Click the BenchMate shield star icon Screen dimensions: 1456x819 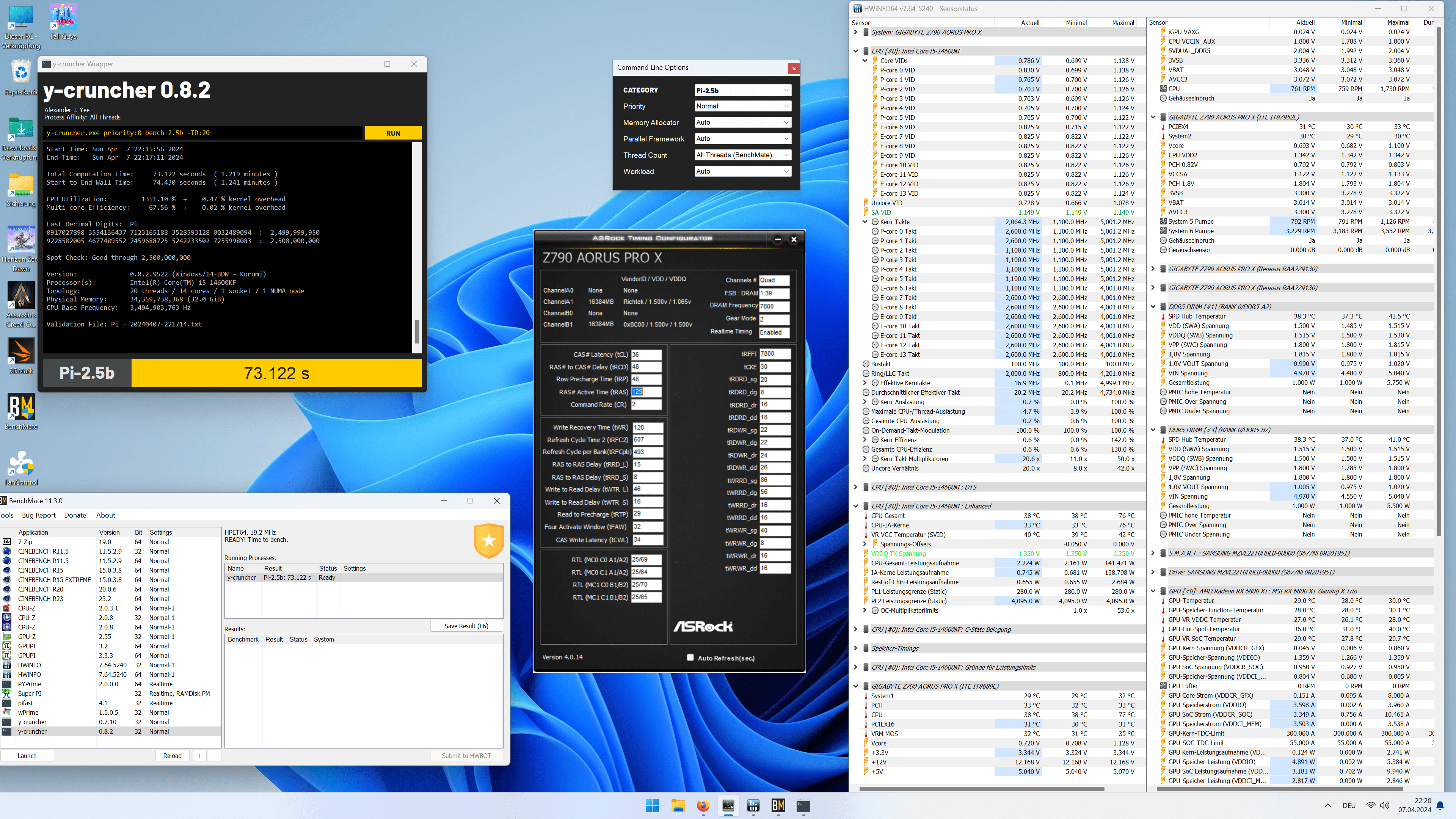(x=489, y=540)
